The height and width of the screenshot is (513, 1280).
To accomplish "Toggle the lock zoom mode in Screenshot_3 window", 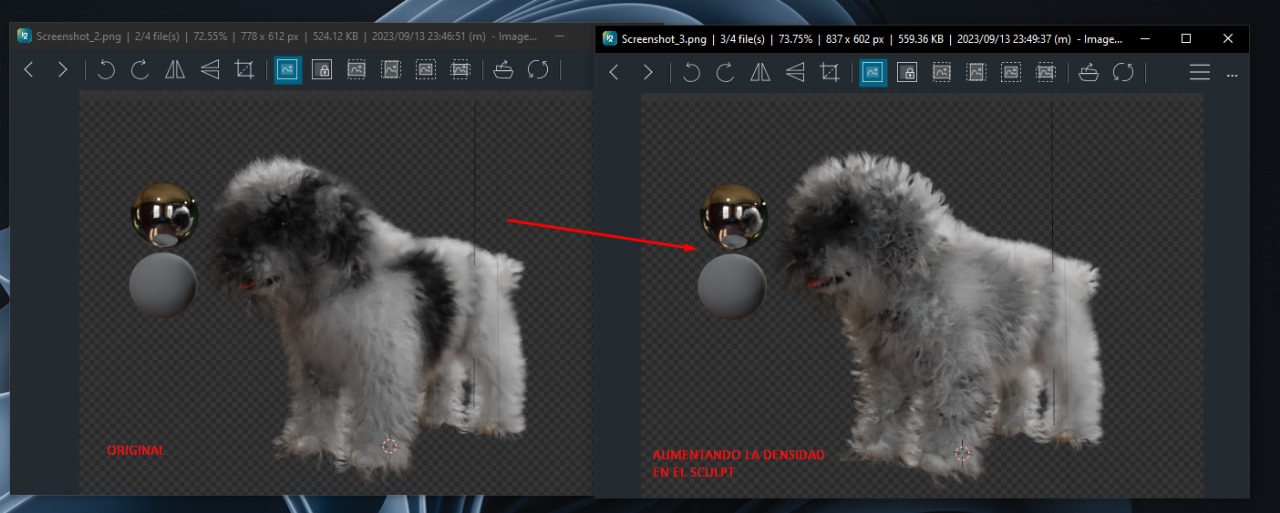I will pos(907,72).
